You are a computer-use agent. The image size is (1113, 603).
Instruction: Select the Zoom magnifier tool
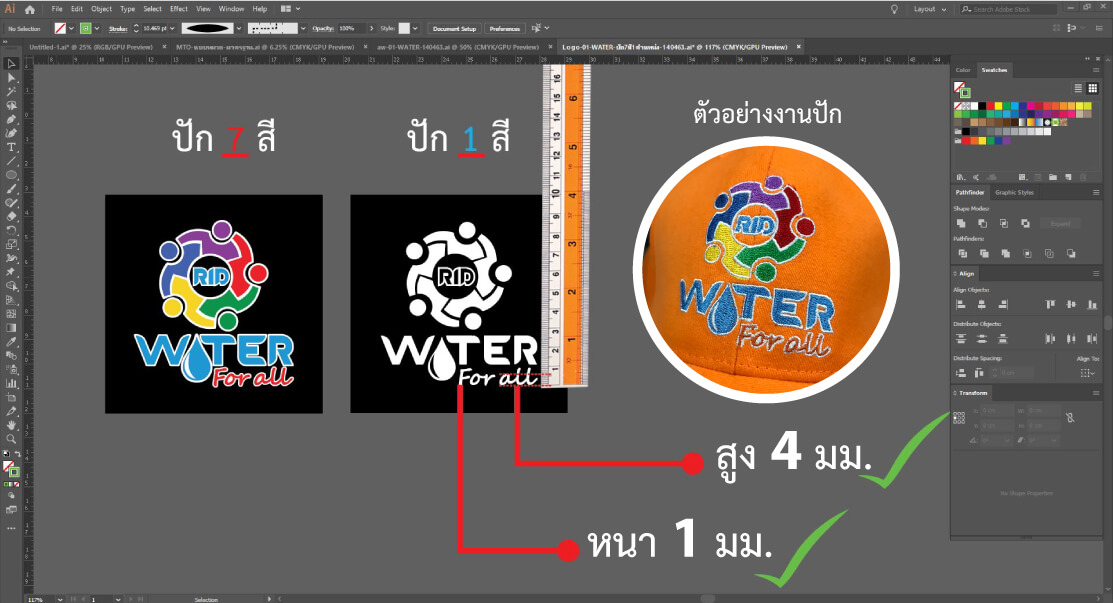[x=11, y=439]
